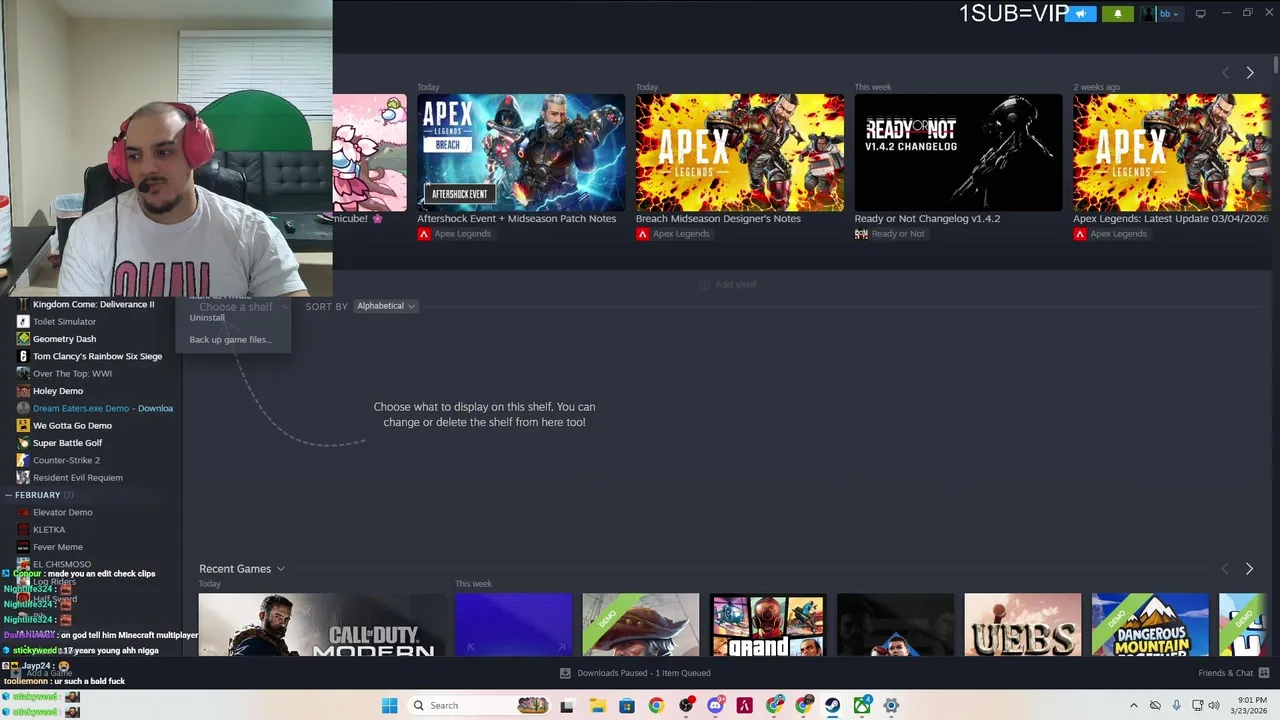Select Over The Top: WWI
Image resolution: width=1280 pixels, height=720 pixels.
tap(72, 374)
